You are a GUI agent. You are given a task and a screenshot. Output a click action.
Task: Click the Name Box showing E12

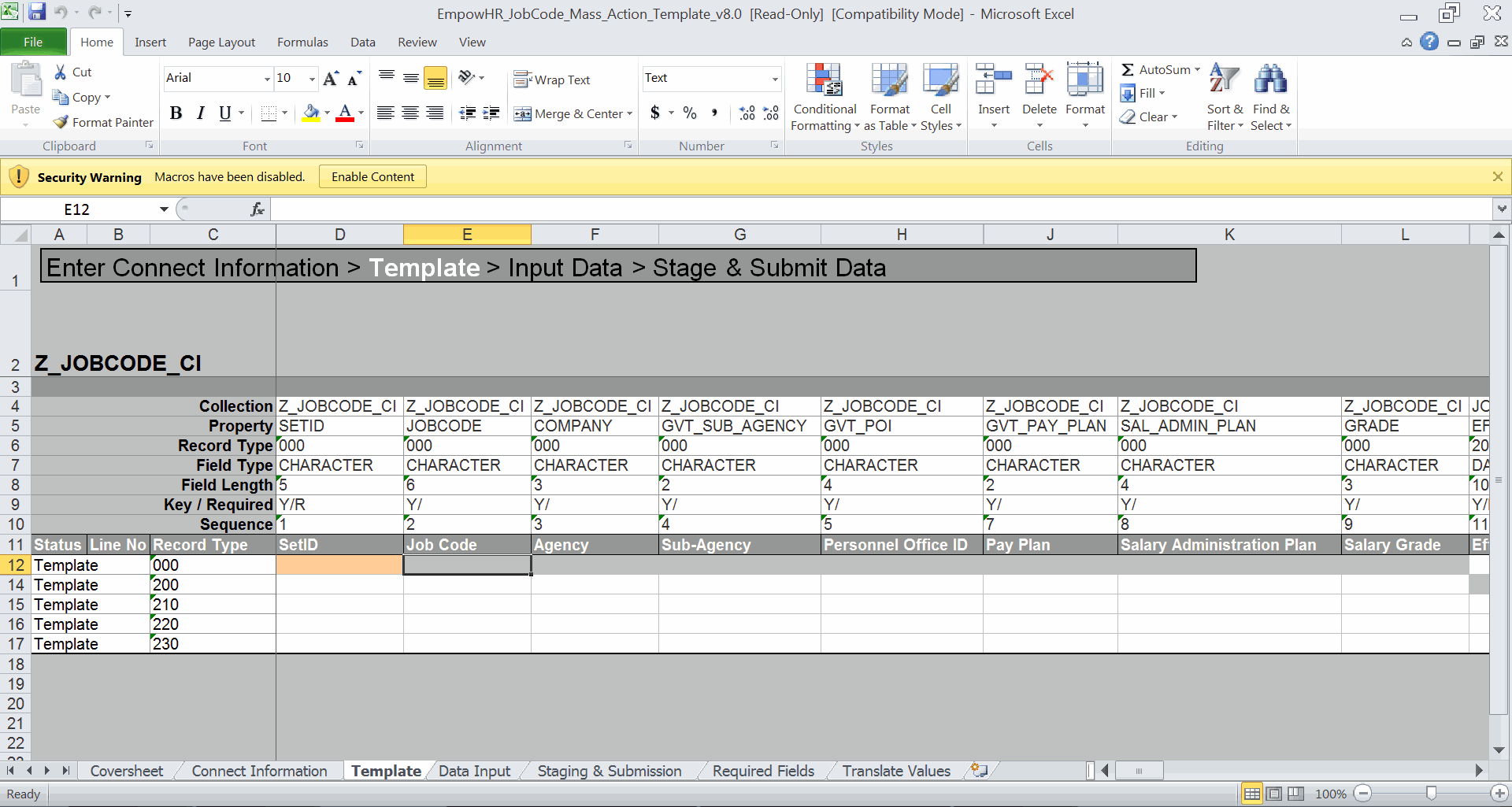click(77, 209)
